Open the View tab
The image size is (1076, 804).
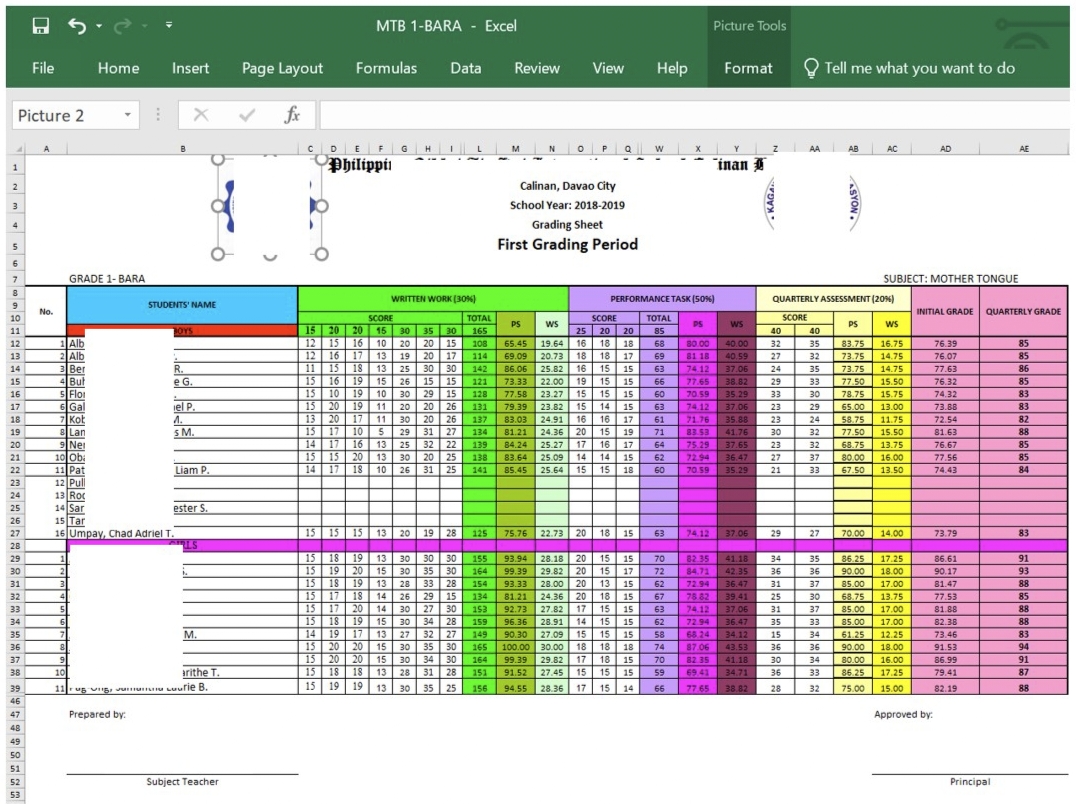point(608,68)
